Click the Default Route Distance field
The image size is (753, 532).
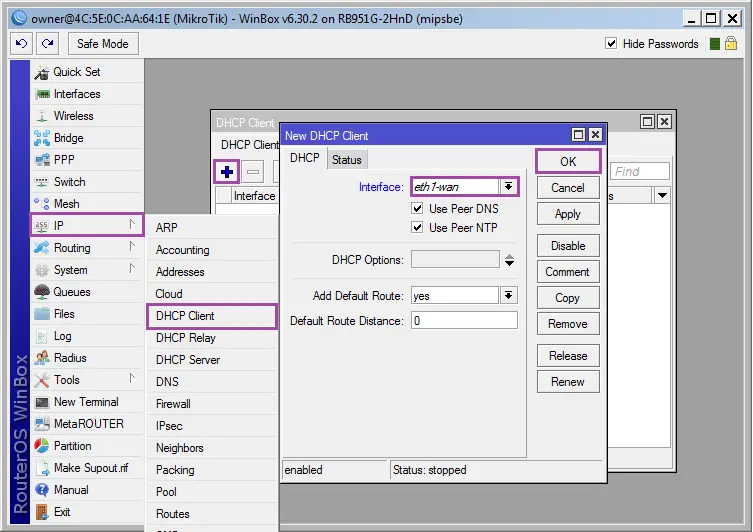click(464, 320)
